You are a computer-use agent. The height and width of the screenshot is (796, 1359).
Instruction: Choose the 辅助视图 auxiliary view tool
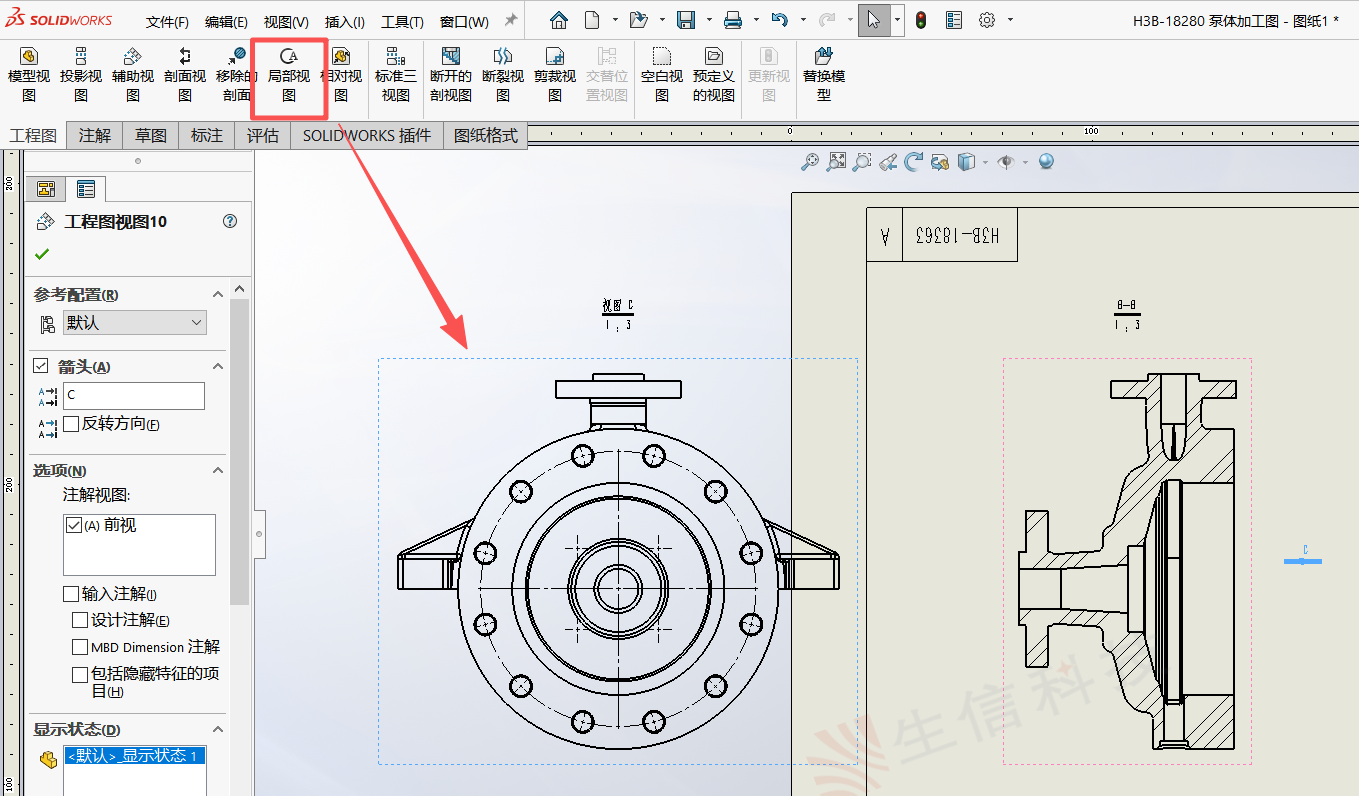pyautogui.click(x=132, y=75)
